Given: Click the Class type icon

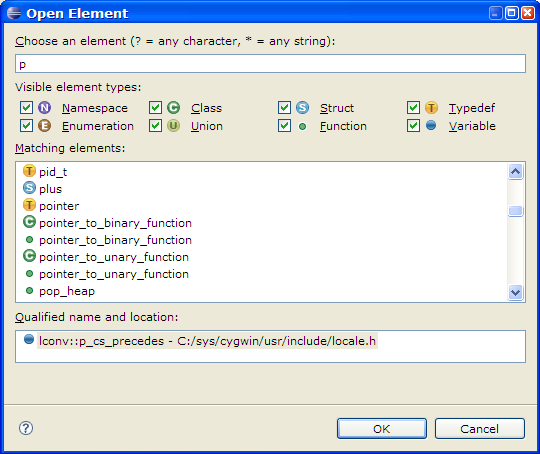Looking at the screenshot, I should 174,108.
